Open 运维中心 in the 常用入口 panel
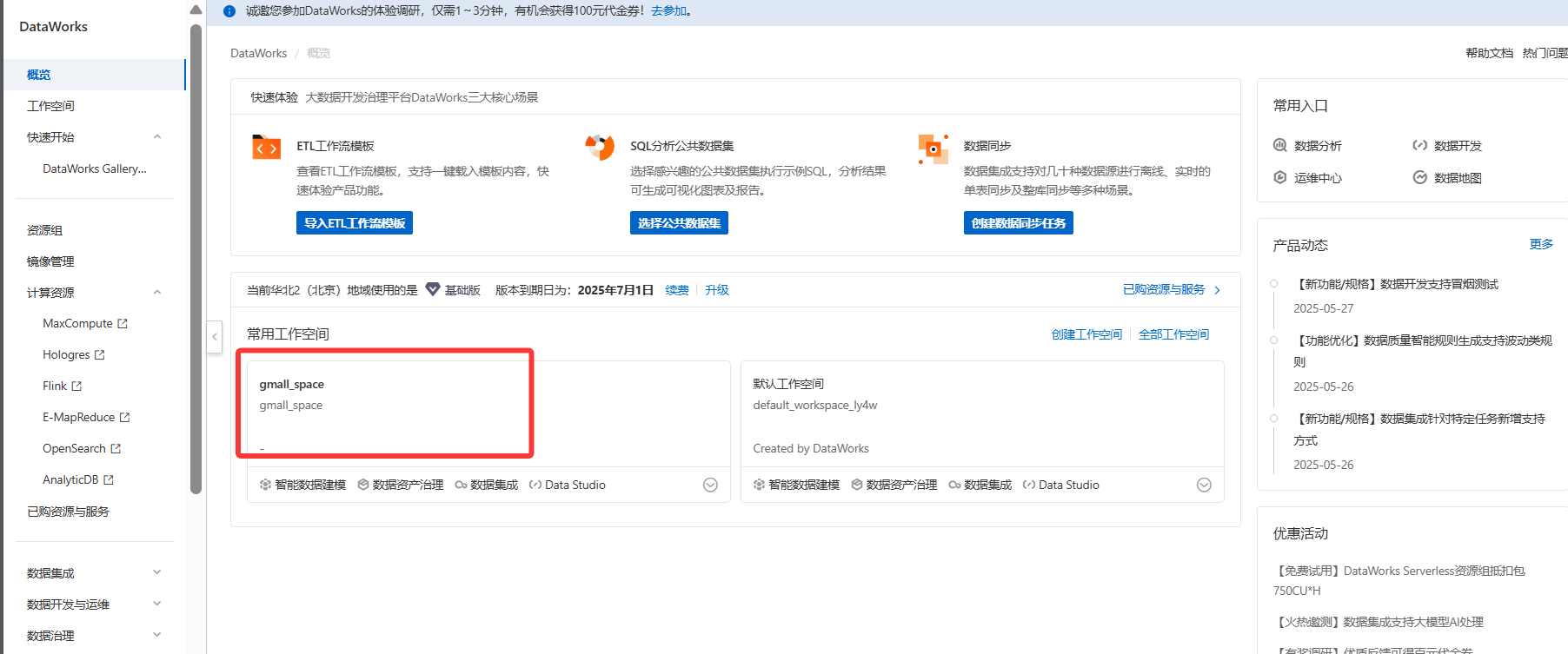 (1308, 178)
